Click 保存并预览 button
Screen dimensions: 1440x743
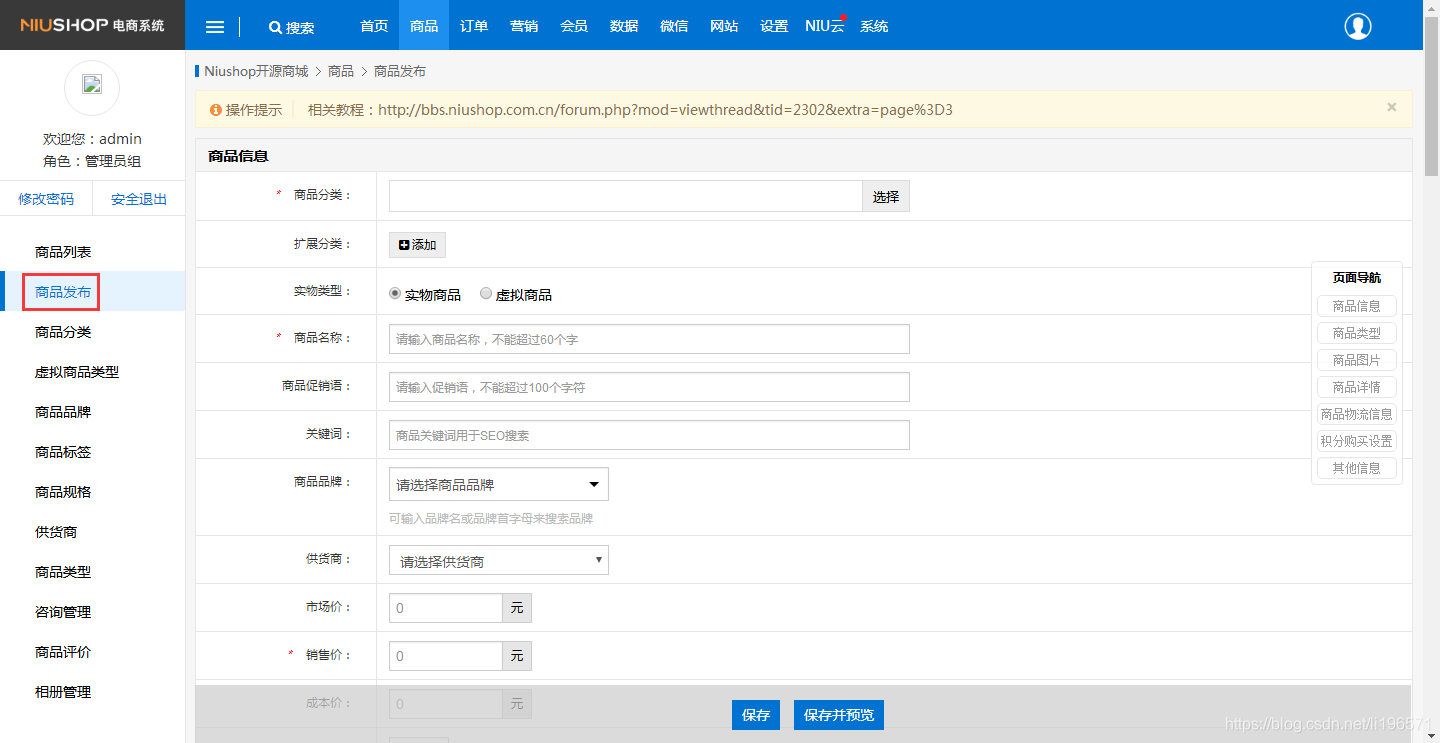839,715
